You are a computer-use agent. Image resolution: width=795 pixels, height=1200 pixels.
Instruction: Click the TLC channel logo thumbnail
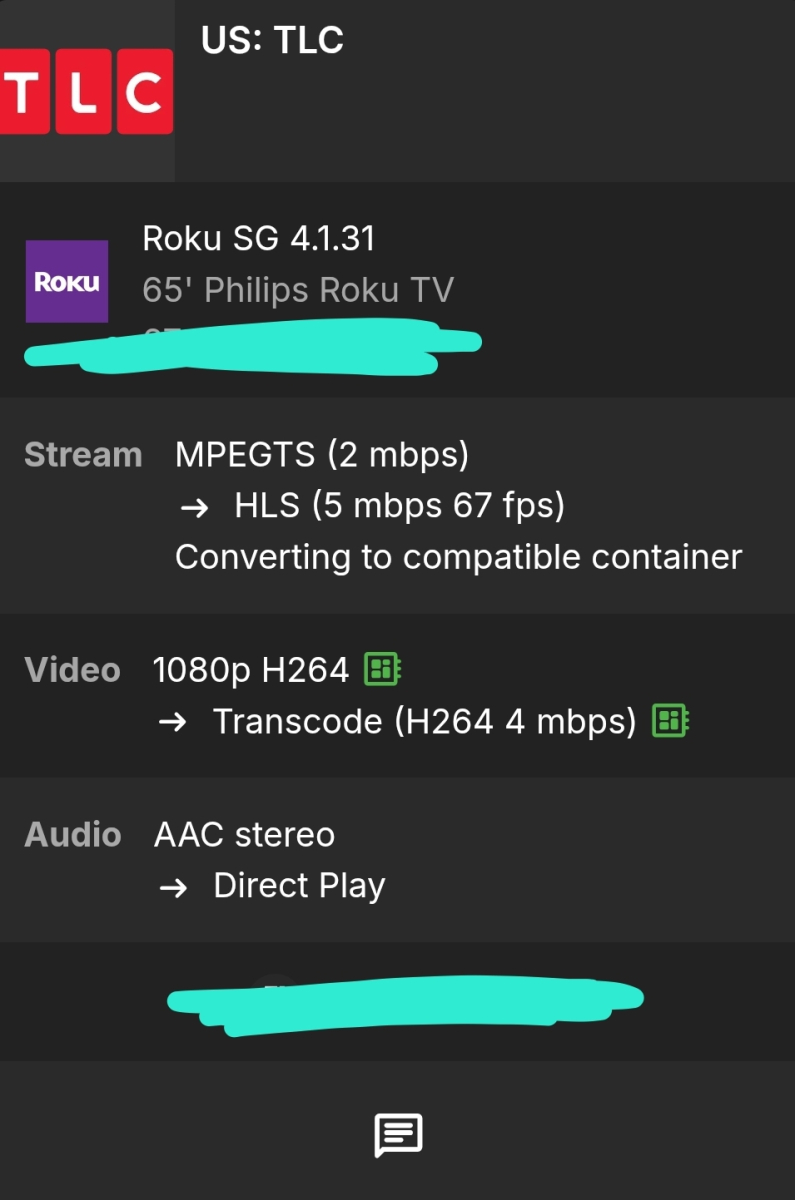tap(86, 91)
